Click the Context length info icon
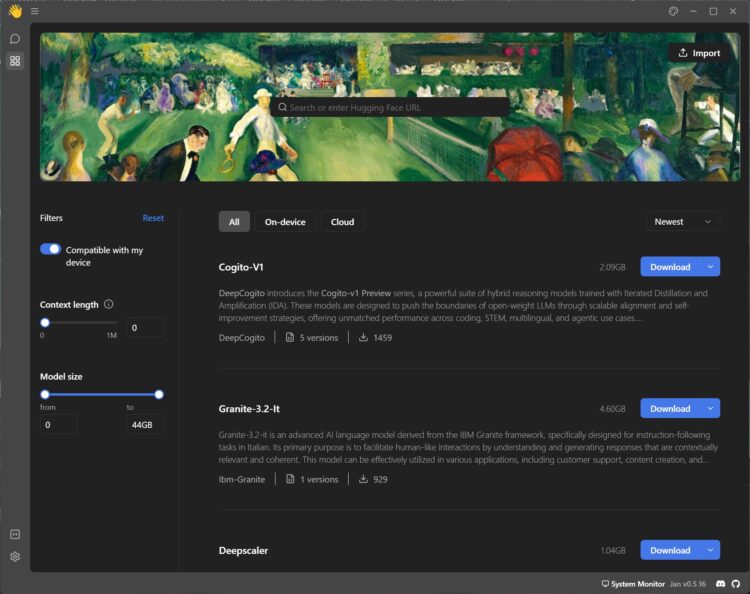The width and height of the screenshot is (750, 594). tap(108, 304)
